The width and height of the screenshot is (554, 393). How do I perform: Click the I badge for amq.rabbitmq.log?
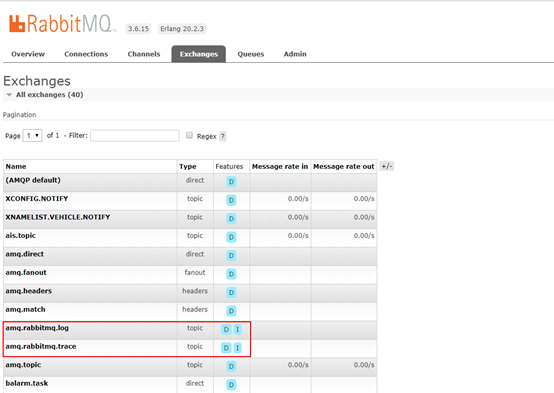pyautogui.click(x=238, y=329)
